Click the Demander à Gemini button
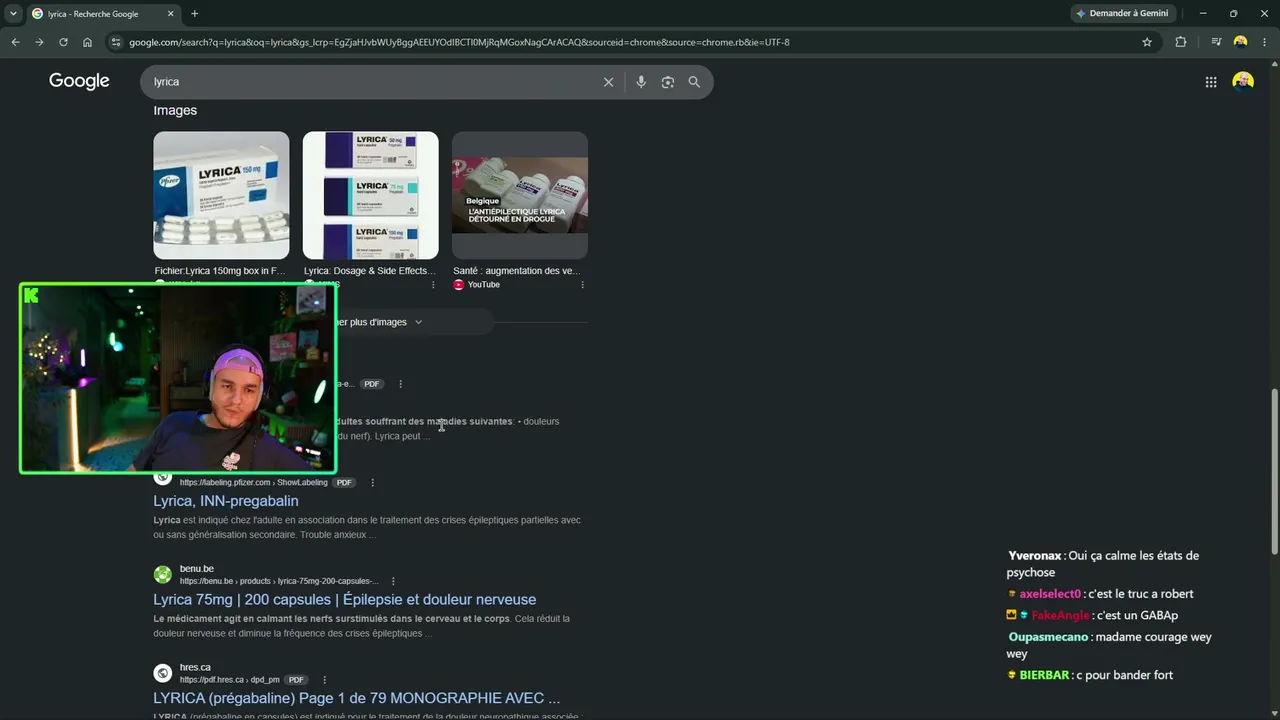Image resolution: width=1280 pixels, height=720 pixels. (x=1122, y=14)
